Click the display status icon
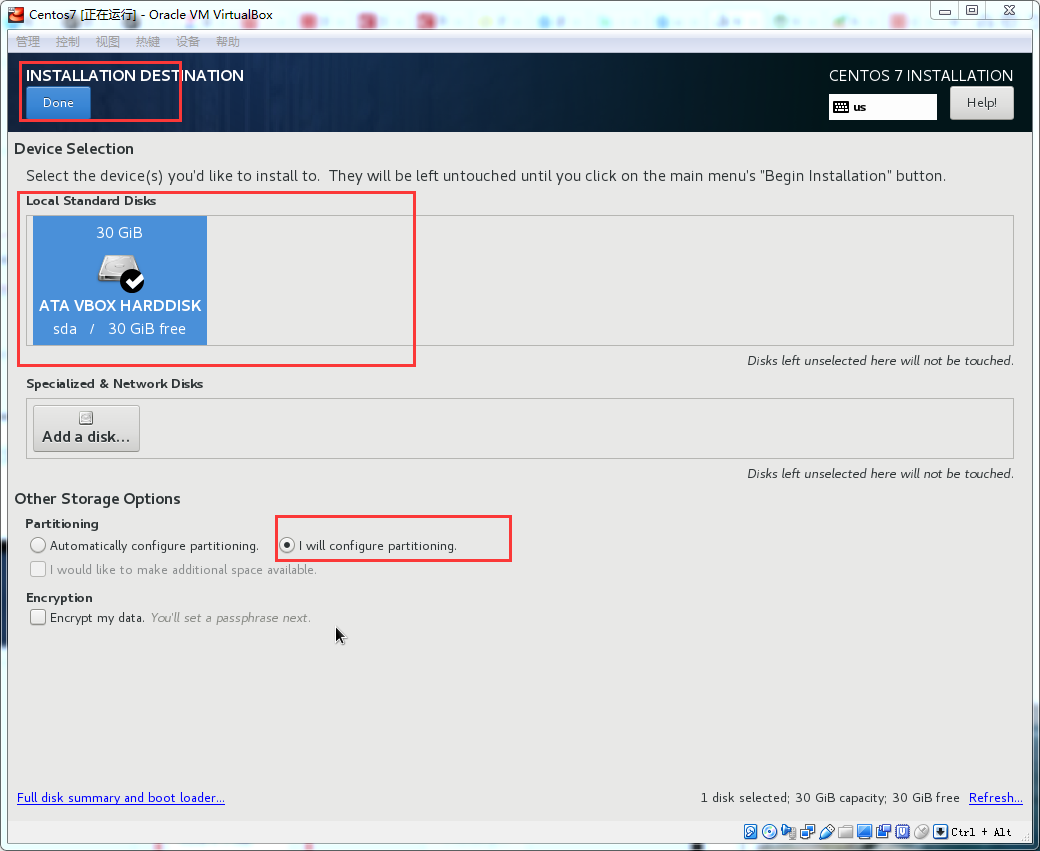This screenshot has height=851, width=1040. [864, 832]
